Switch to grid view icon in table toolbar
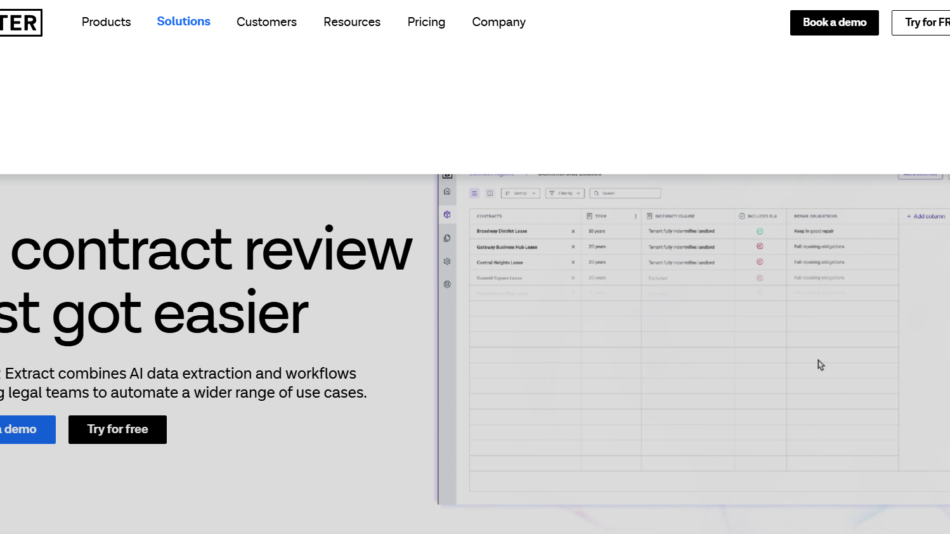Image resolution: width=950 pixels, height=534 pixels. [489, 193]
